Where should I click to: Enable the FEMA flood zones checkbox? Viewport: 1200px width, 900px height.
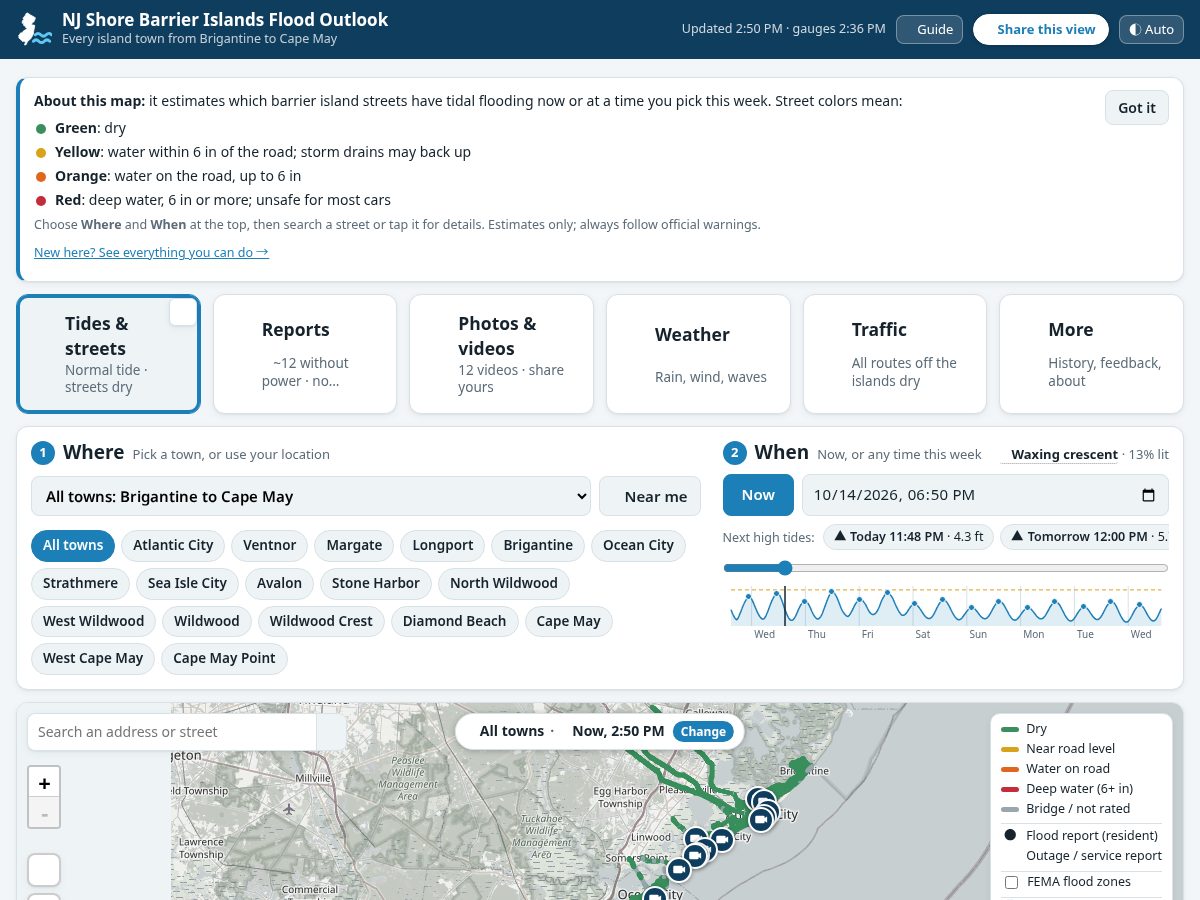click(1011, 882)
